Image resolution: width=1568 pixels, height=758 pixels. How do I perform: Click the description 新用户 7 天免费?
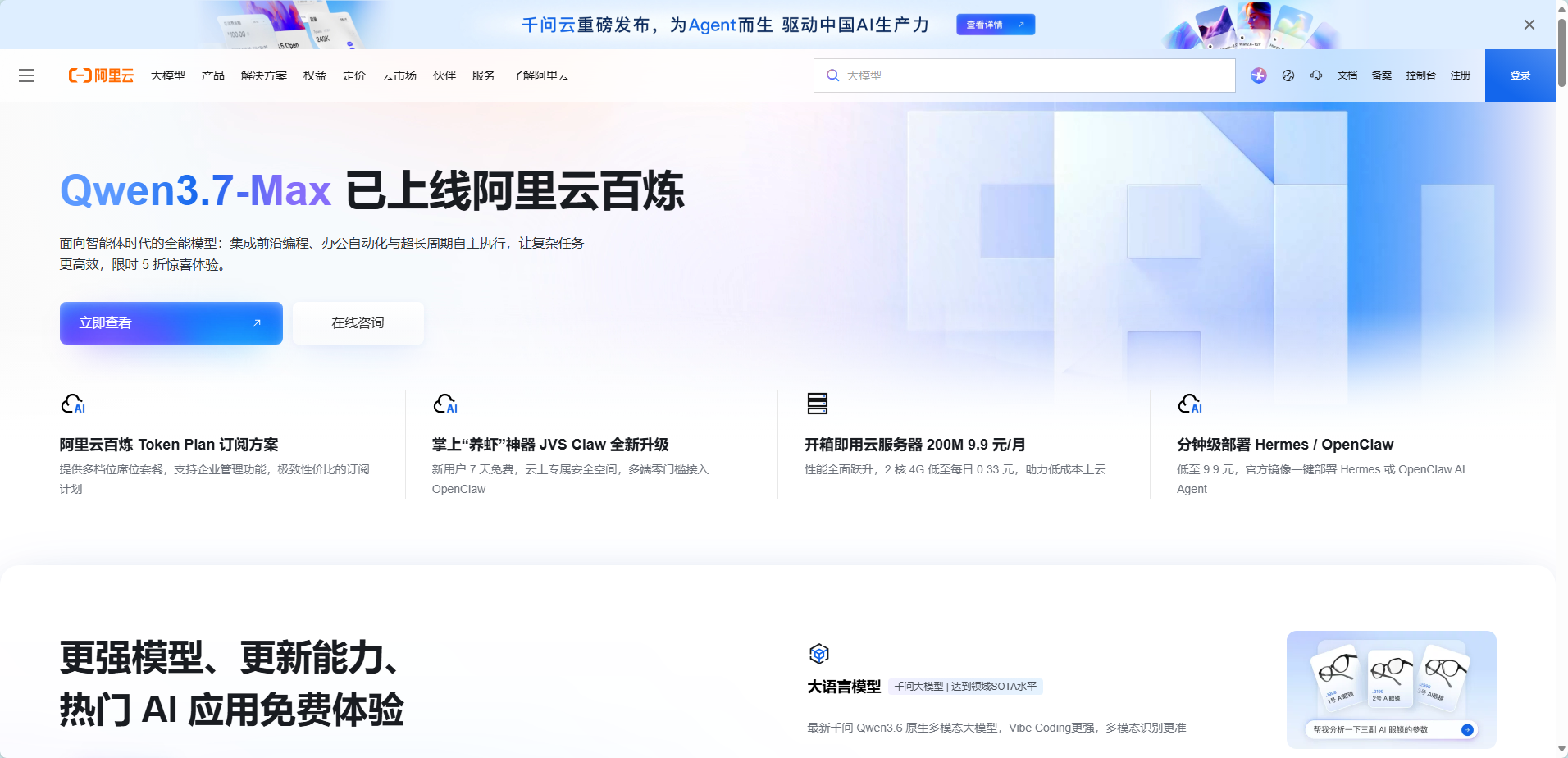(570, 479)
